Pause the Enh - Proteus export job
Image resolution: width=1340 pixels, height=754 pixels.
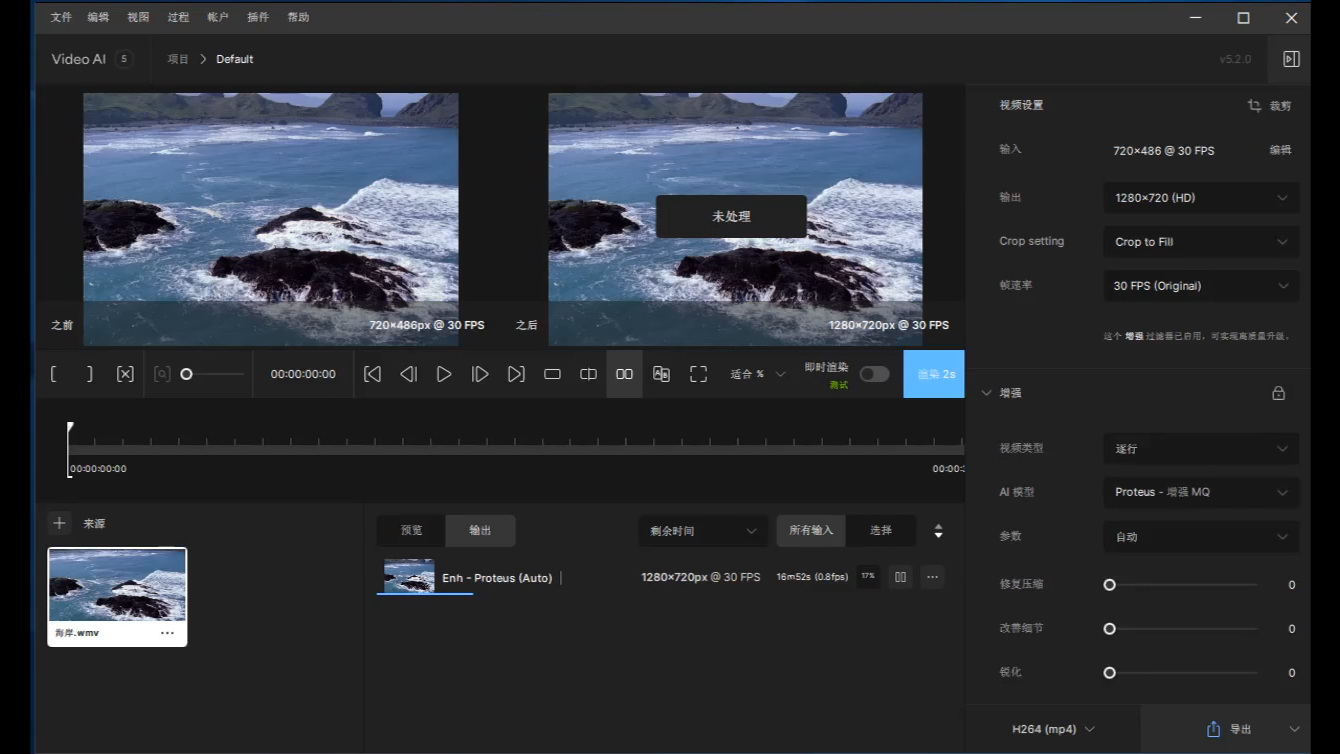coord(900,577)
